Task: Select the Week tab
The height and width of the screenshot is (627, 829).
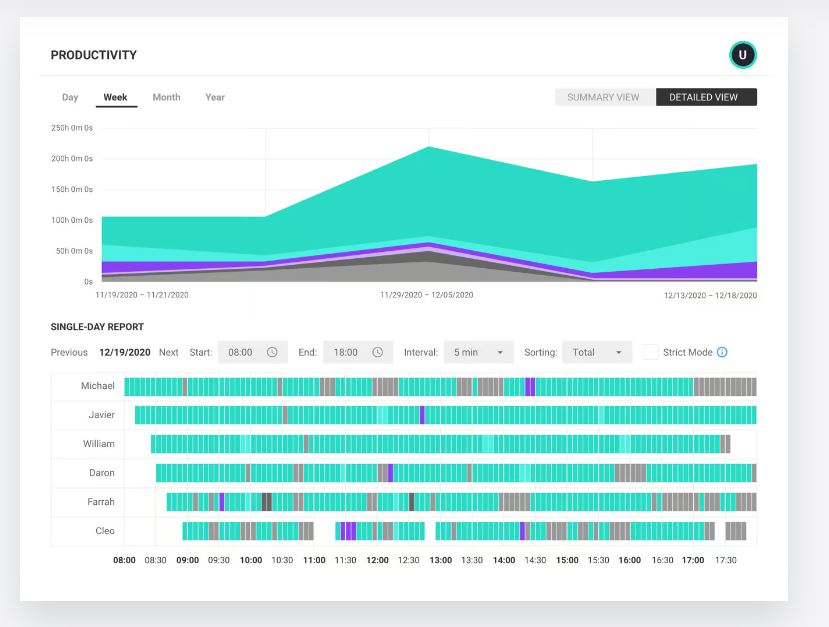Action: [x=115, y=97]
